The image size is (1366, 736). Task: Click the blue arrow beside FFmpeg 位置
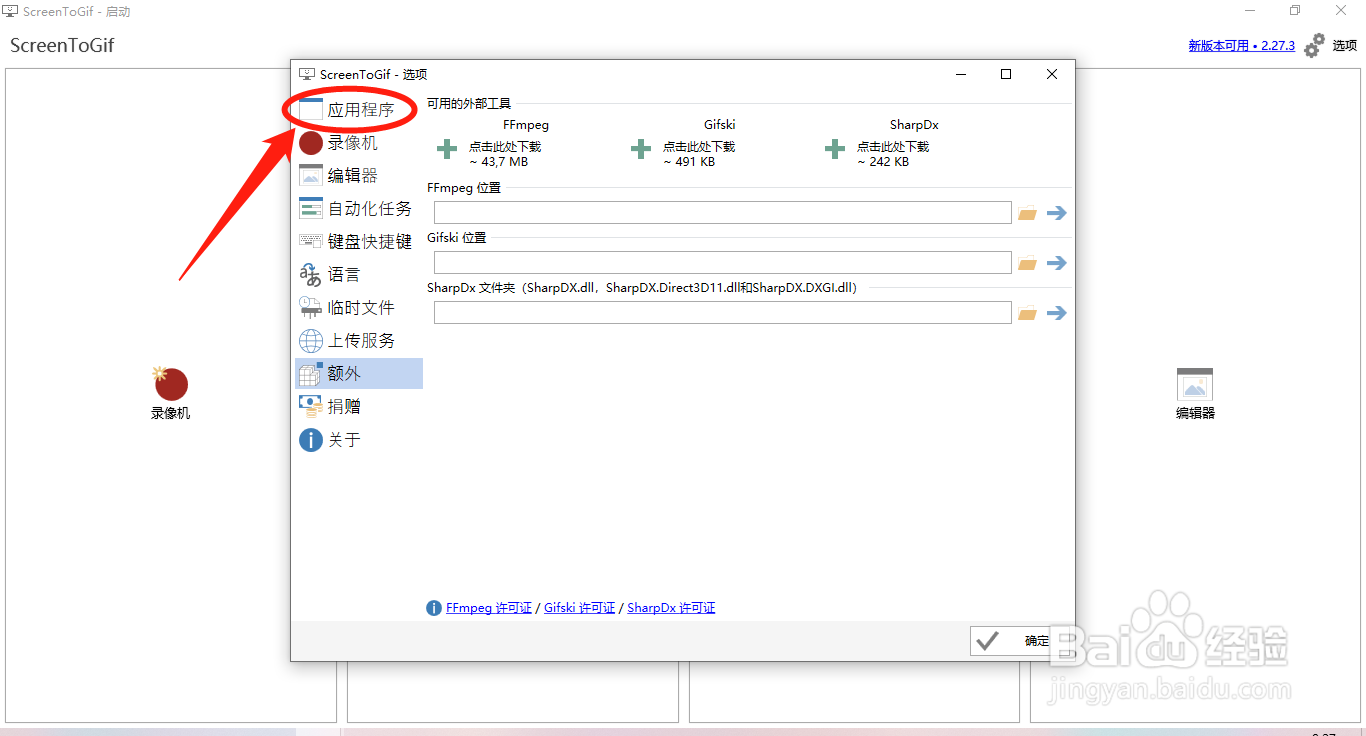(x=1057, y=213)
